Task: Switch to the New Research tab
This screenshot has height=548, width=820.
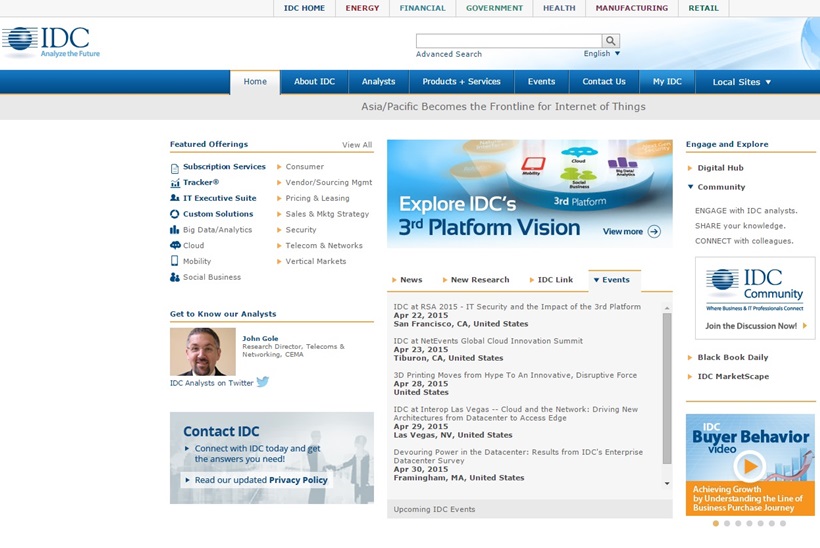Action: tap(476, 280)
